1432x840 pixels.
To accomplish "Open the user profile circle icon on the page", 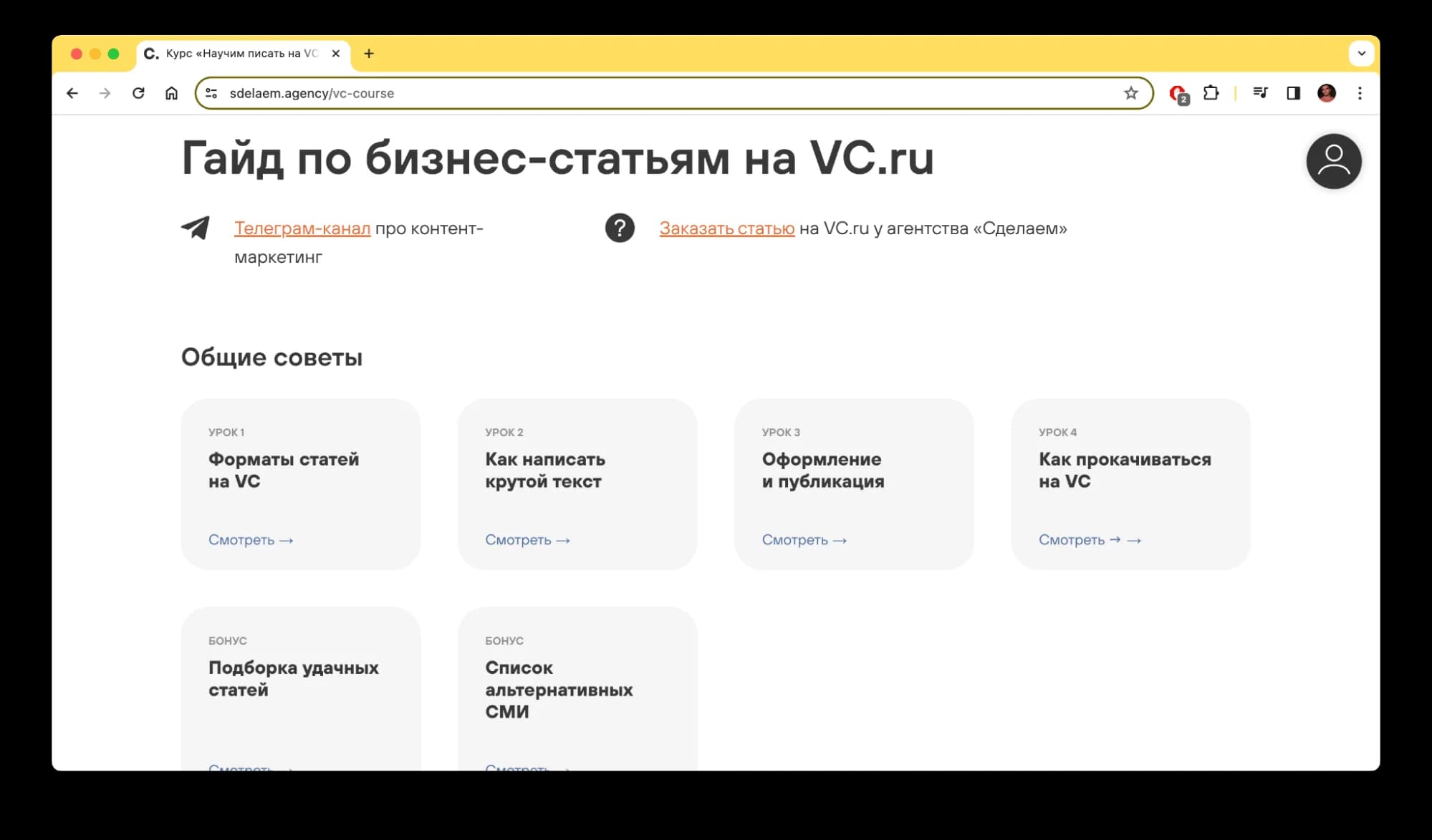I will pos(1333,161).
